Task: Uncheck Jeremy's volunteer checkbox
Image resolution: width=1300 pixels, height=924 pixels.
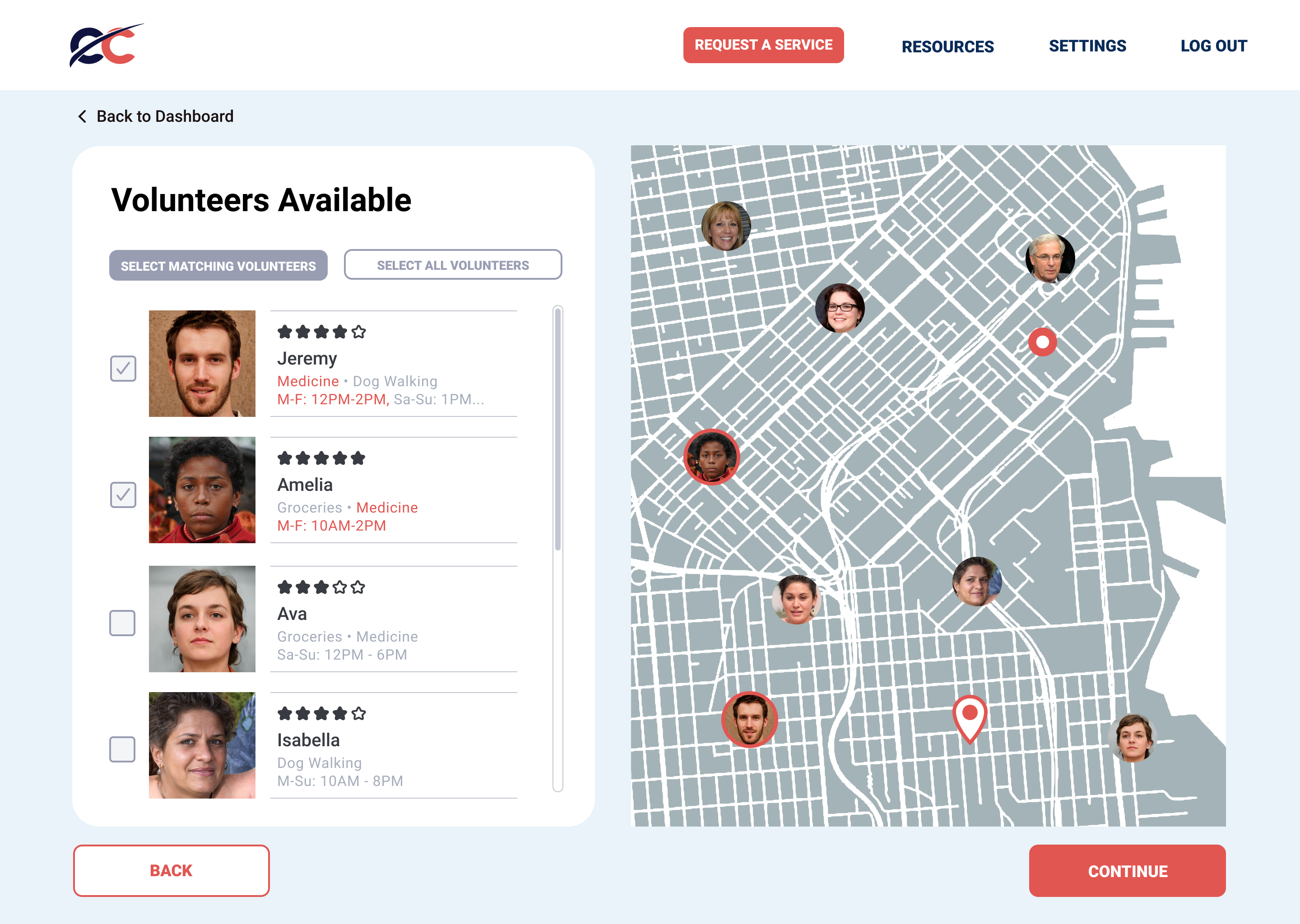Action: point(123,369)
